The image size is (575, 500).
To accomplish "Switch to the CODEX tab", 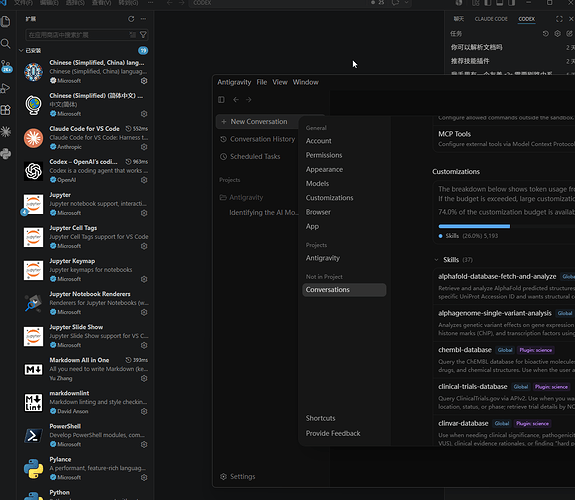I will [527, 19].
